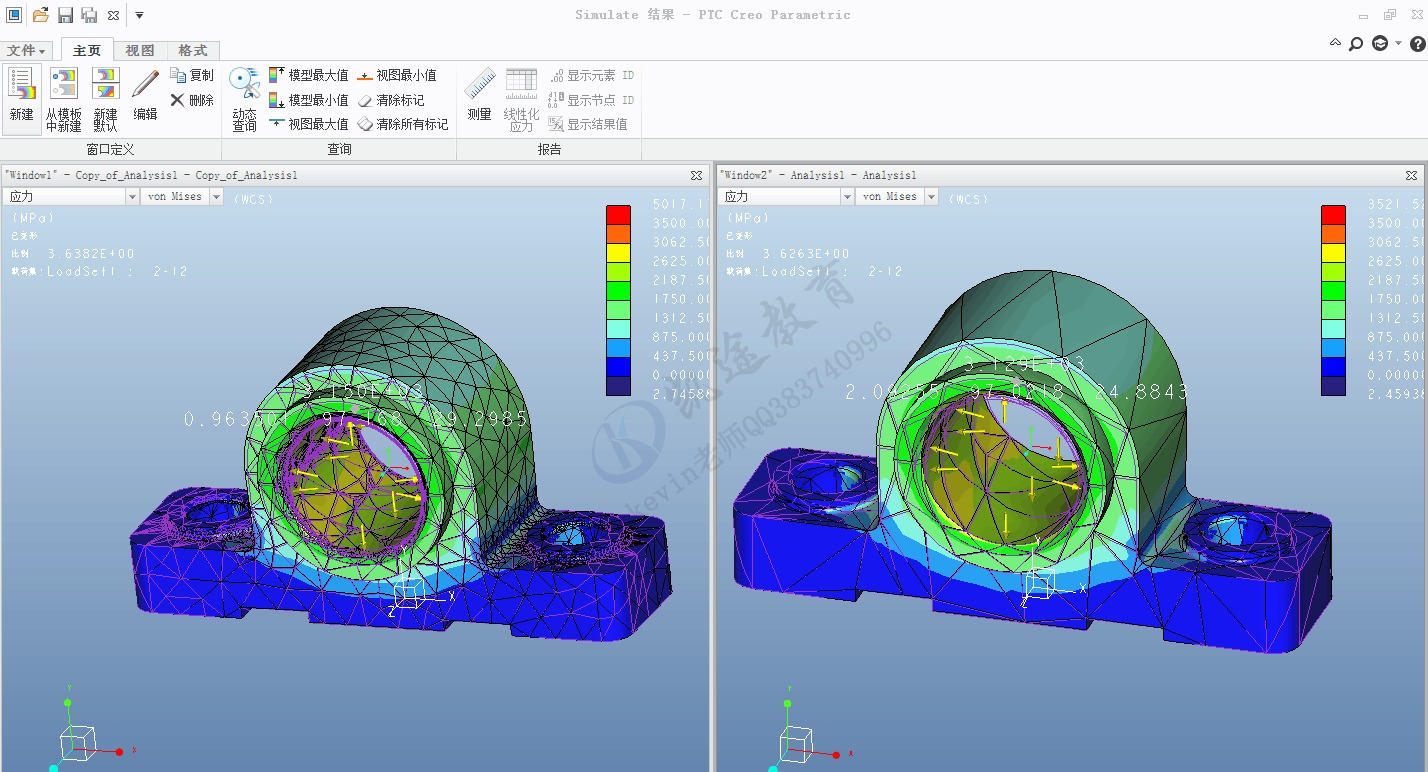The image size is (1428, 772).
Task: Toggle 显示结果值
Action: [x=588, y=124]
